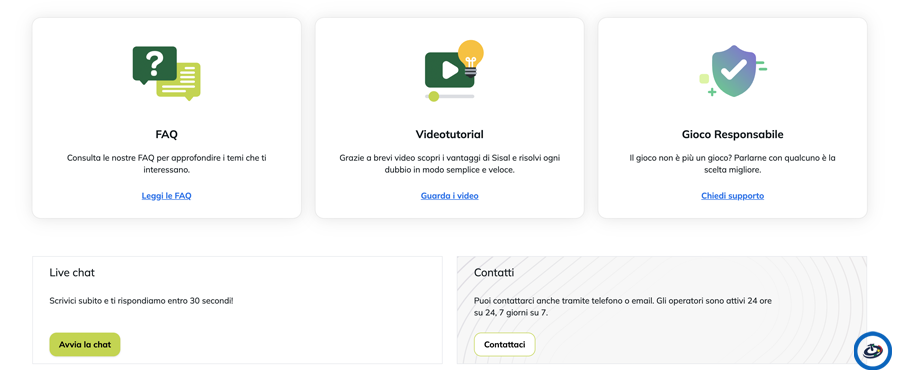Click the 'Consulta le nostre FAQ' description text
The width and height of the screenshot is (900, 378).
point(166,163)
